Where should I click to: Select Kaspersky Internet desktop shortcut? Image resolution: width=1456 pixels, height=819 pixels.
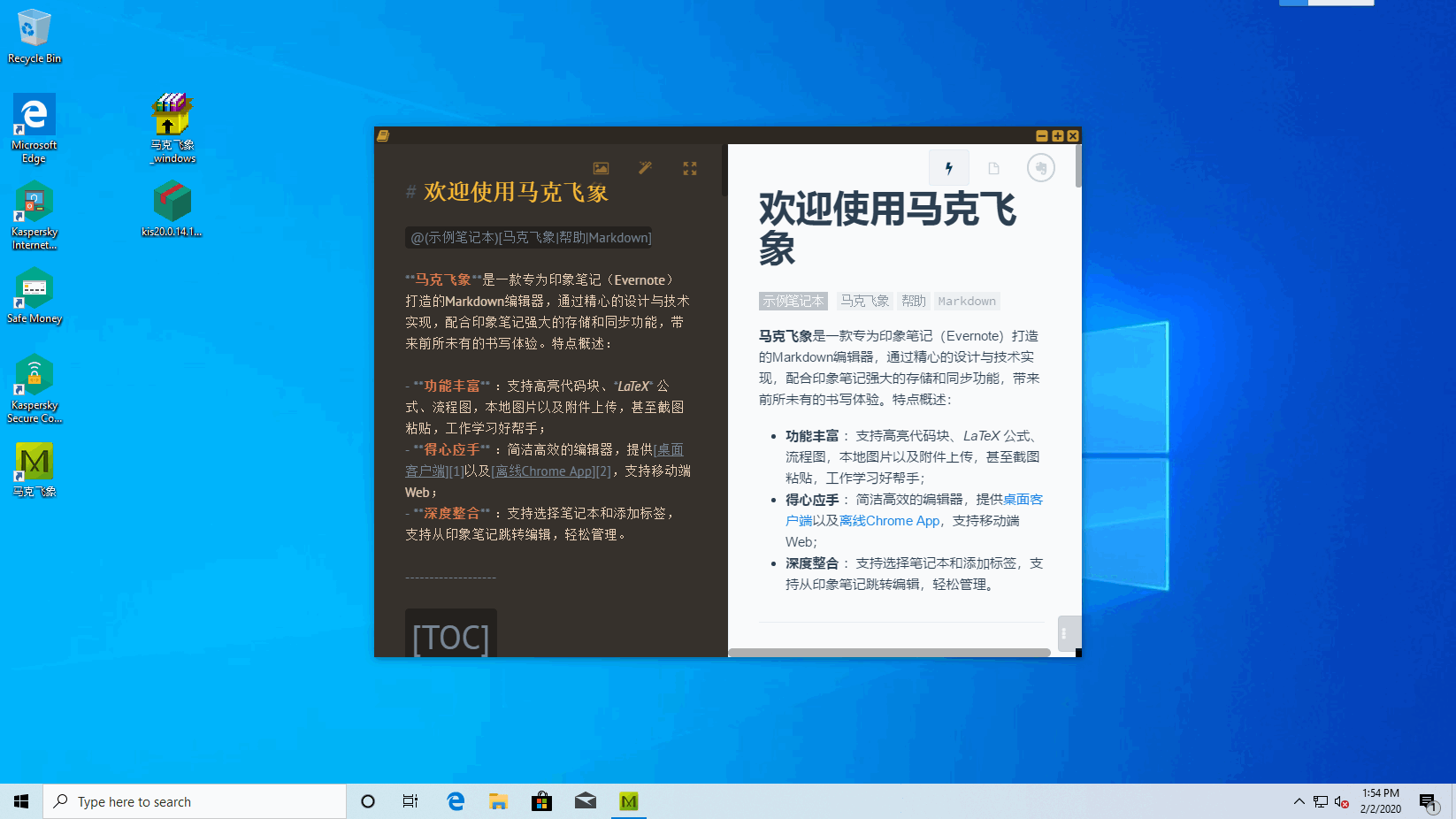coord(34,216)
